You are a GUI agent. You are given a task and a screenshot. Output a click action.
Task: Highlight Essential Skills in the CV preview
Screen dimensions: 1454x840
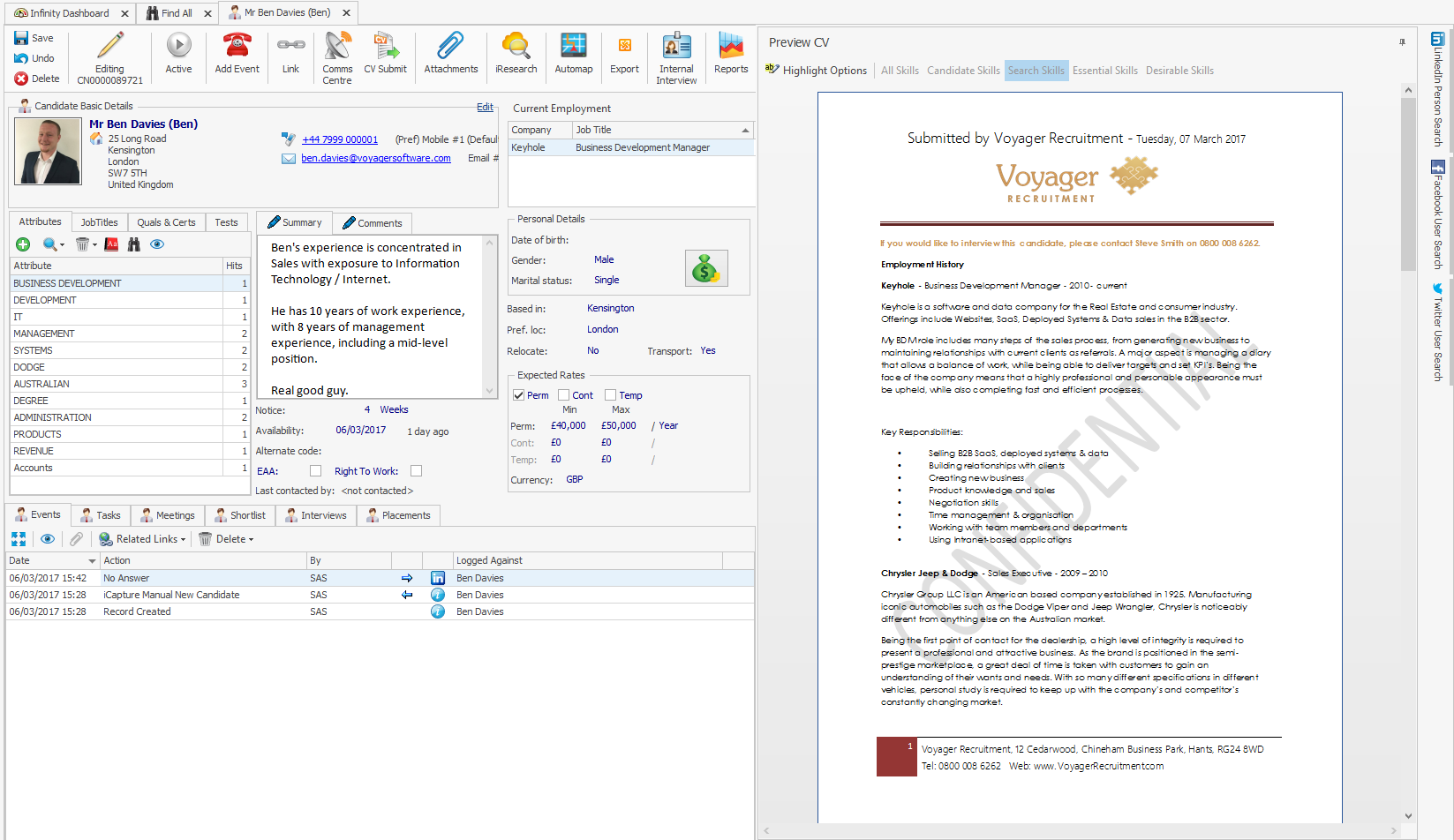1104,70
